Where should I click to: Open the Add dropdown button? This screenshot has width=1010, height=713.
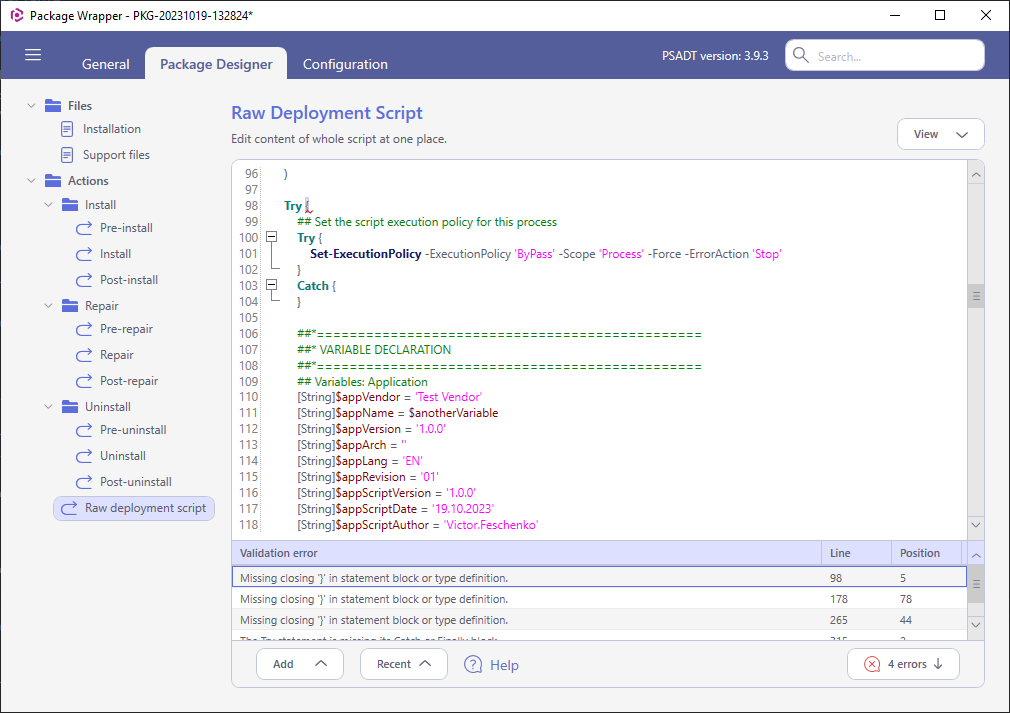pos(300,664)
